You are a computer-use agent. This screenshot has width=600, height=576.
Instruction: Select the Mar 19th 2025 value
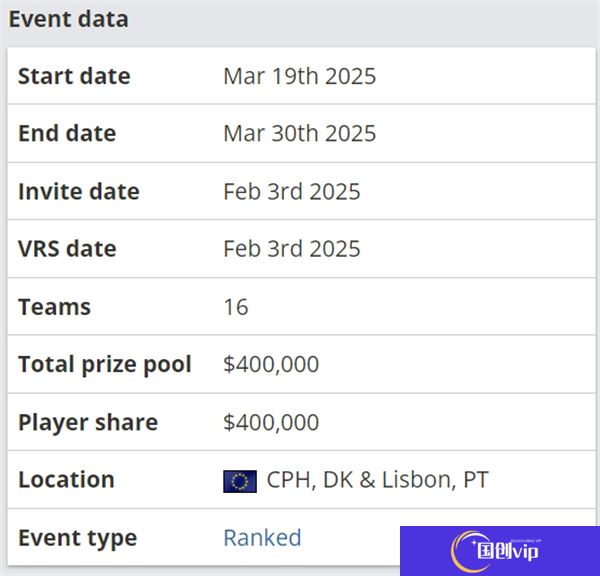300,76
